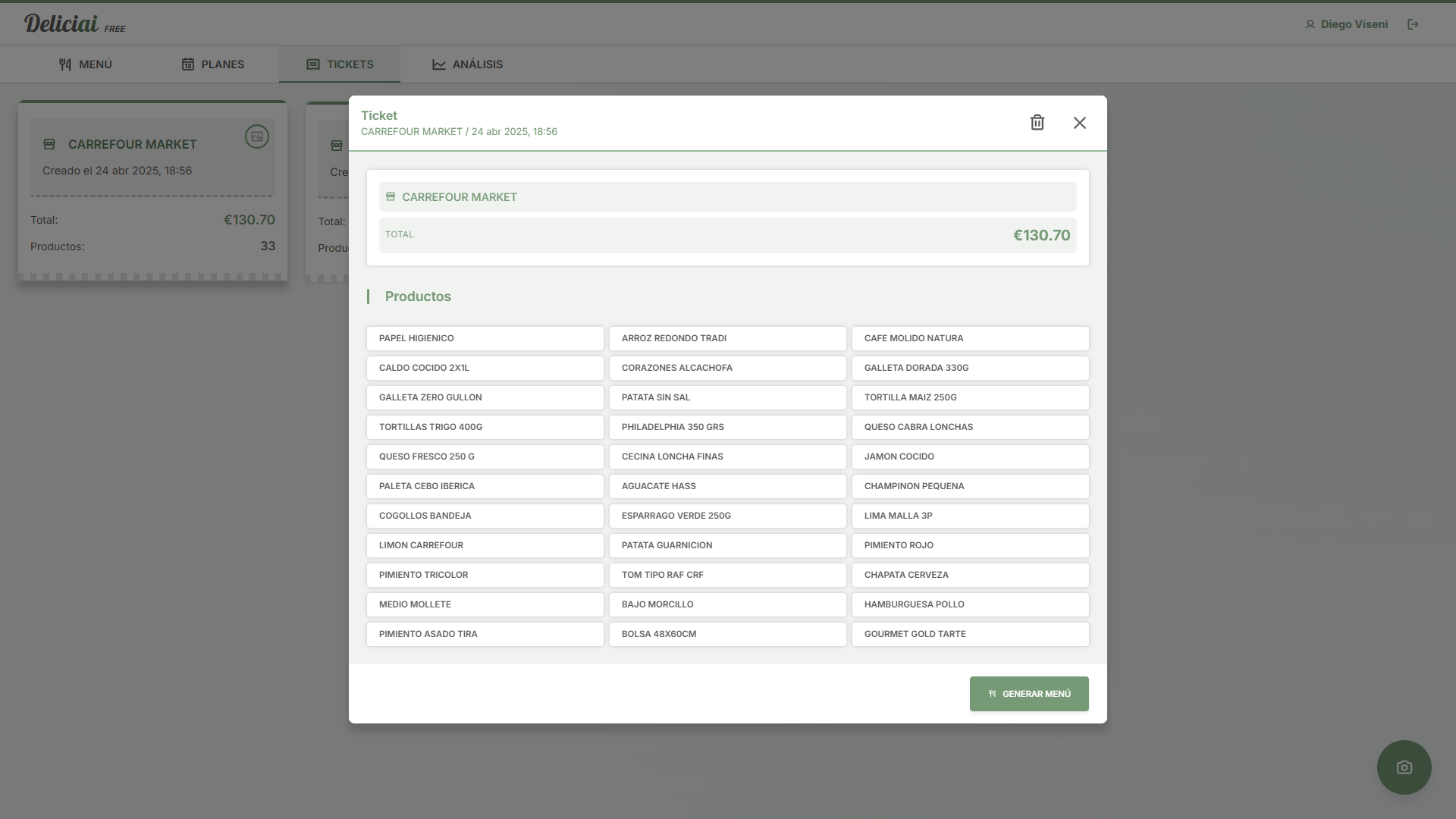
Task: Go to Análisis tab
Action: click(467, 64)
